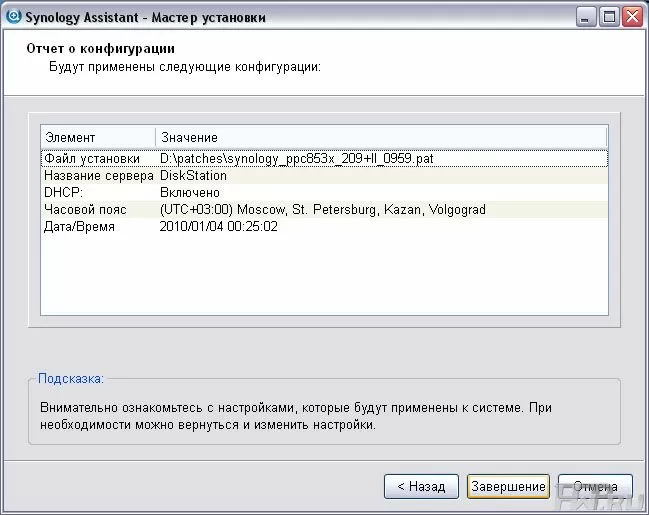
Task: Click the .pat patch file path value
Action: point(296,158)
